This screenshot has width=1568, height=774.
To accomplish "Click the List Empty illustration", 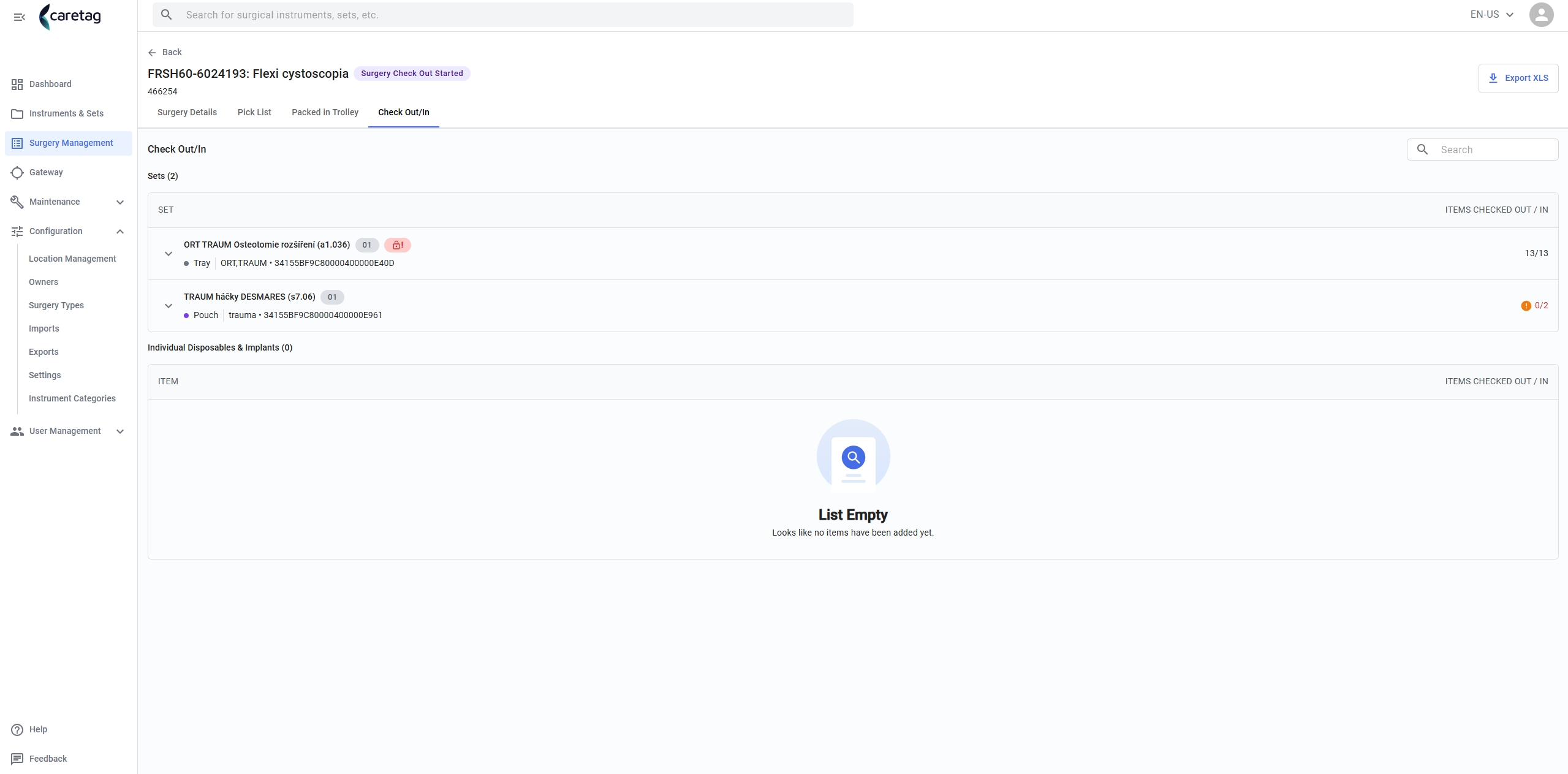I will pyautogui.click(x=853, y=456).
